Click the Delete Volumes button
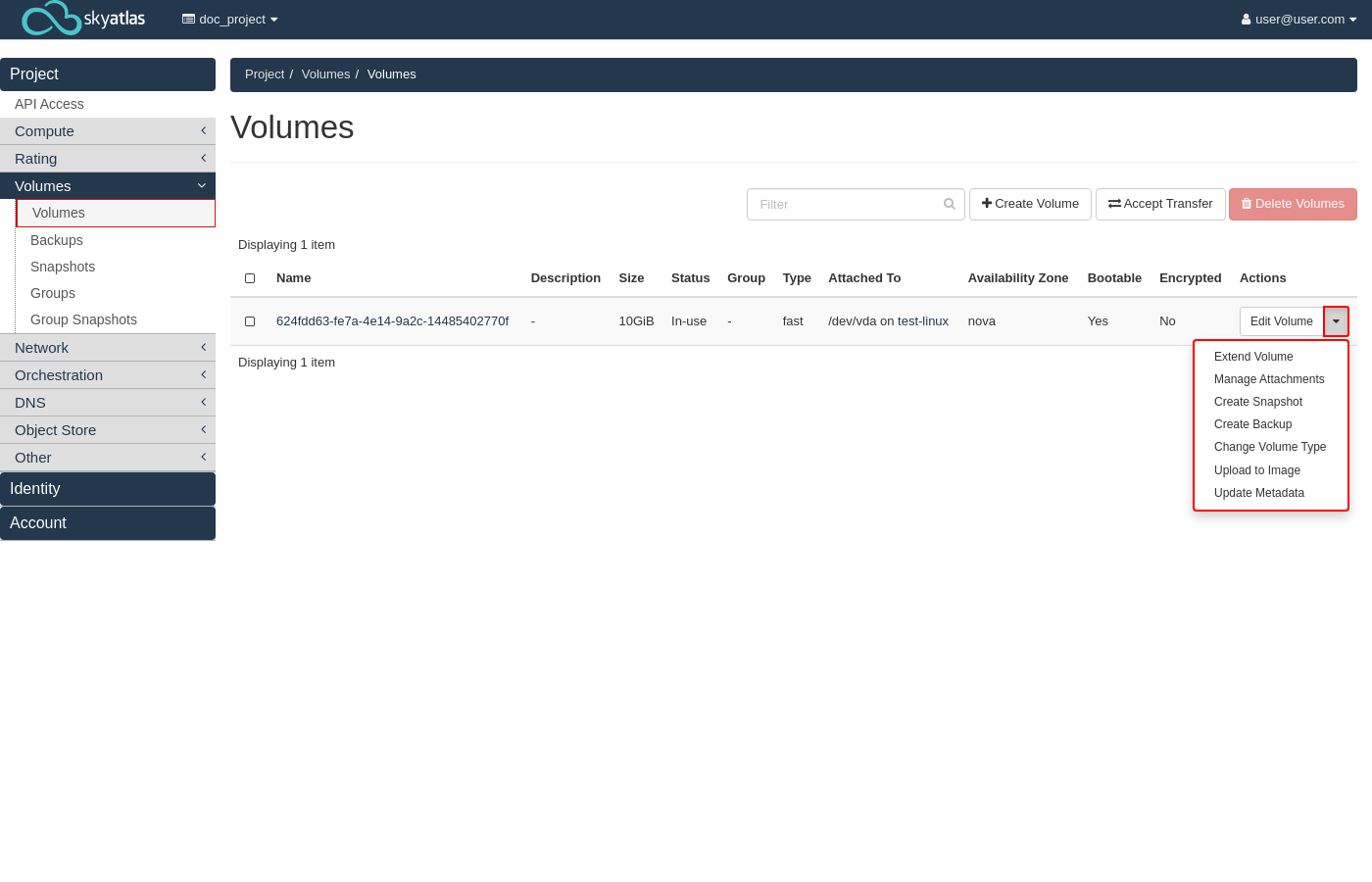Image resolution: width=1372 pixels, height=882 pixels. click(x=1293, y=204)
